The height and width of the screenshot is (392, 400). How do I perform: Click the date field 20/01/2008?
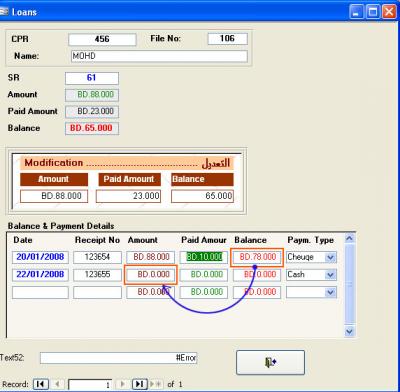pos(40,257)
